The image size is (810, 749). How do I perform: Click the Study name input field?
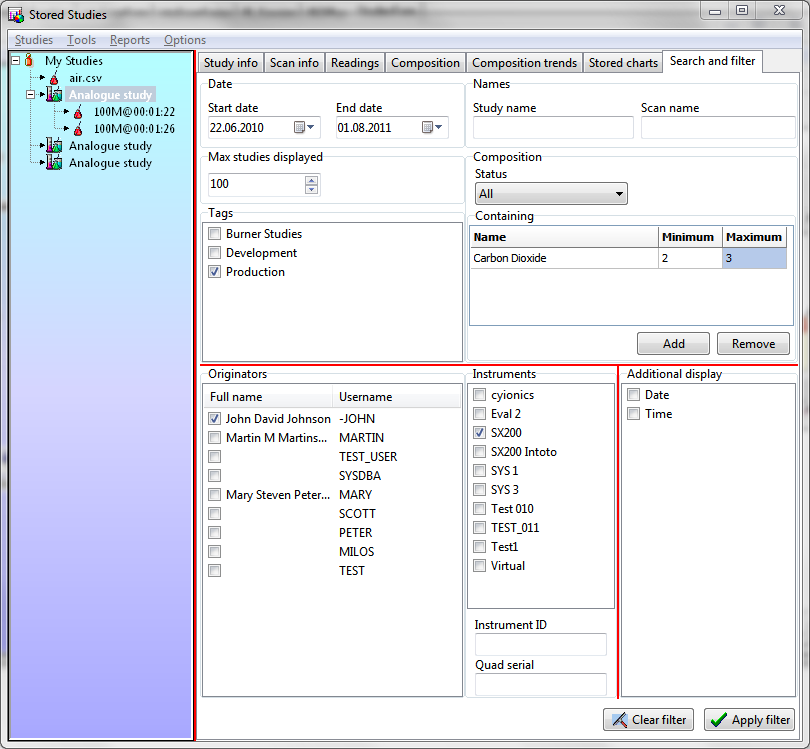(x=553, y=128)
